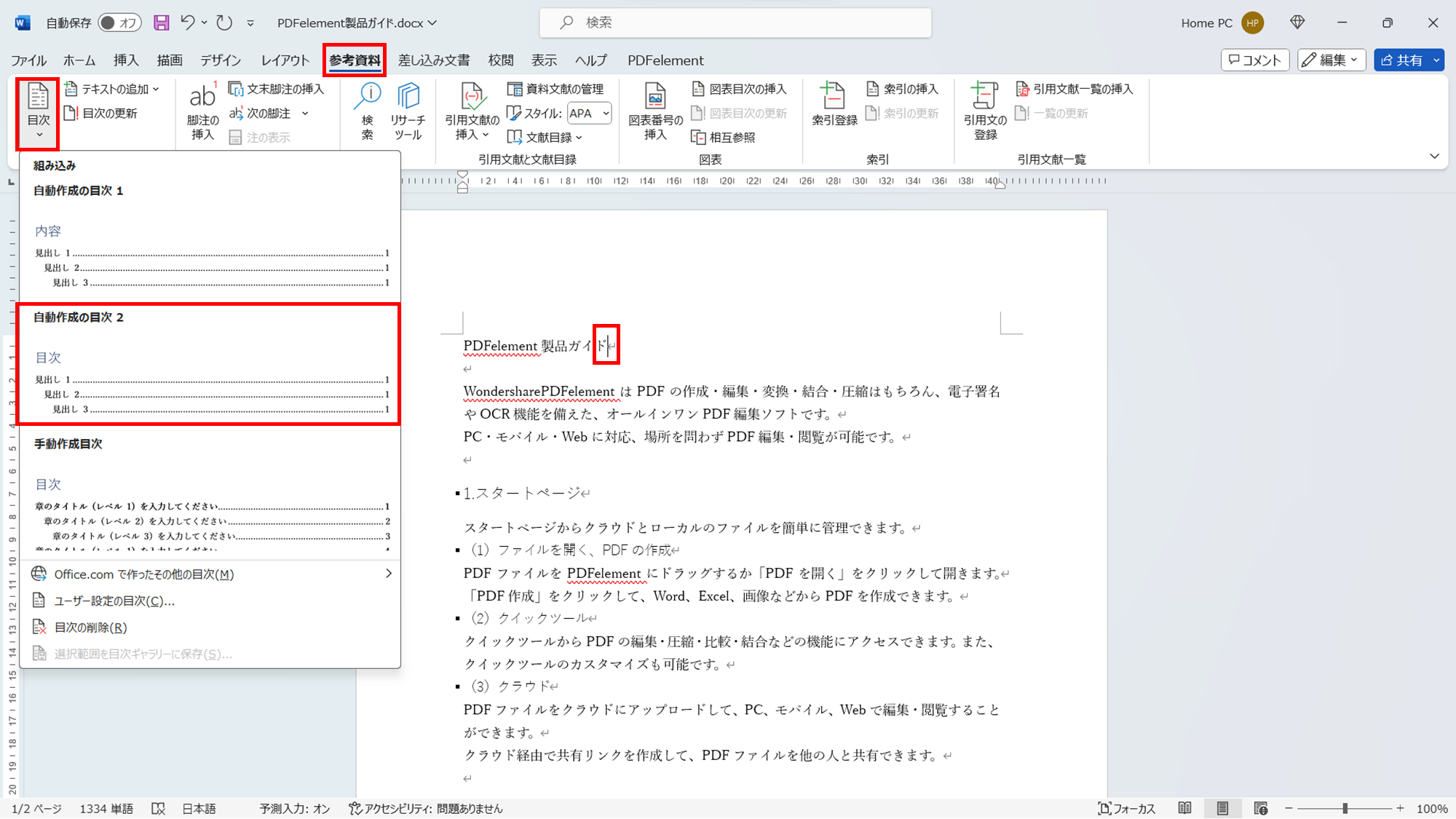Expand the 編集 mode dropdown

coord(1354,60)
